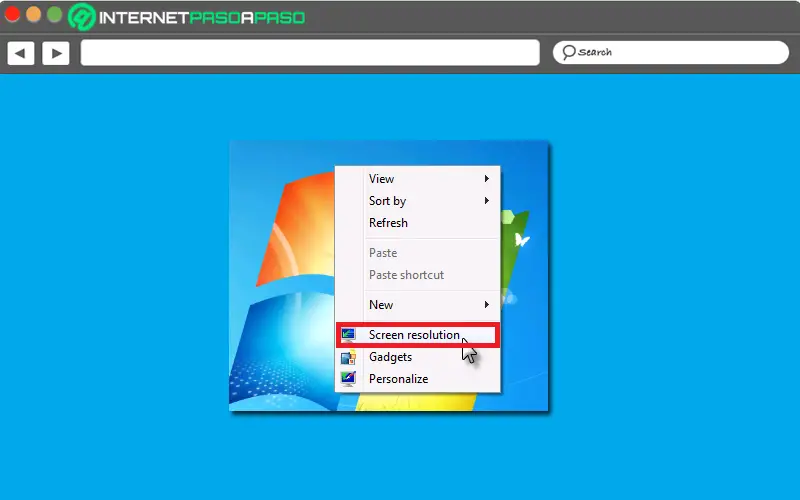This screenshot has width=800, height=500.
Task: Expand the arrow beside New
Action: tap(487, 305)
